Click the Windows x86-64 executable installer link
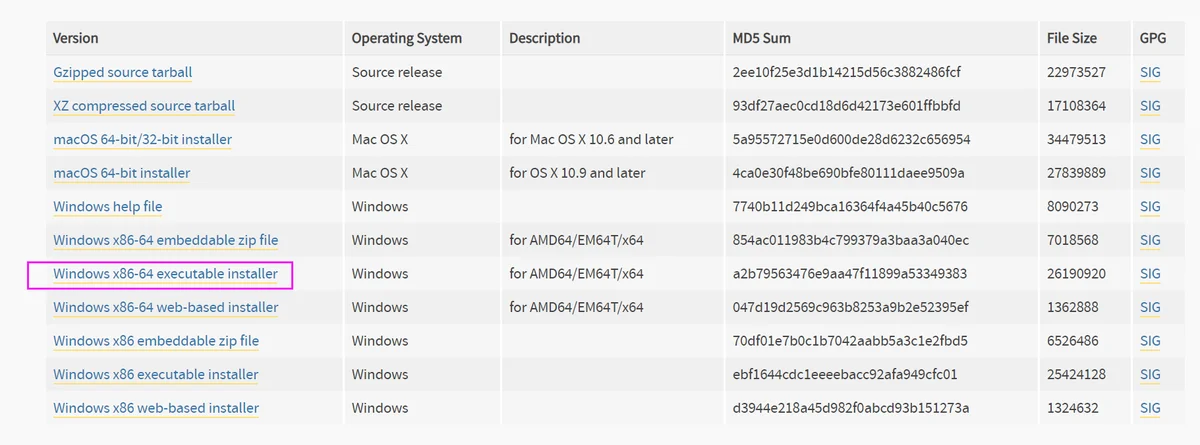 point(166,274)
